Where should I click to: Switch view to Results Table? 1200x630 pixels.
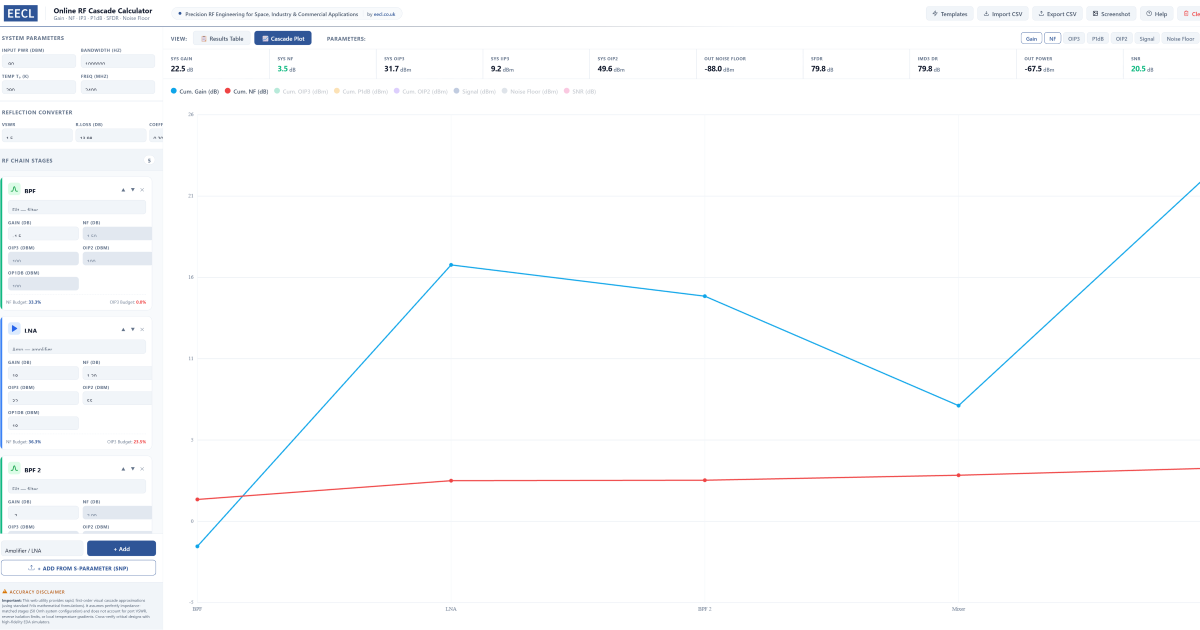222,38
